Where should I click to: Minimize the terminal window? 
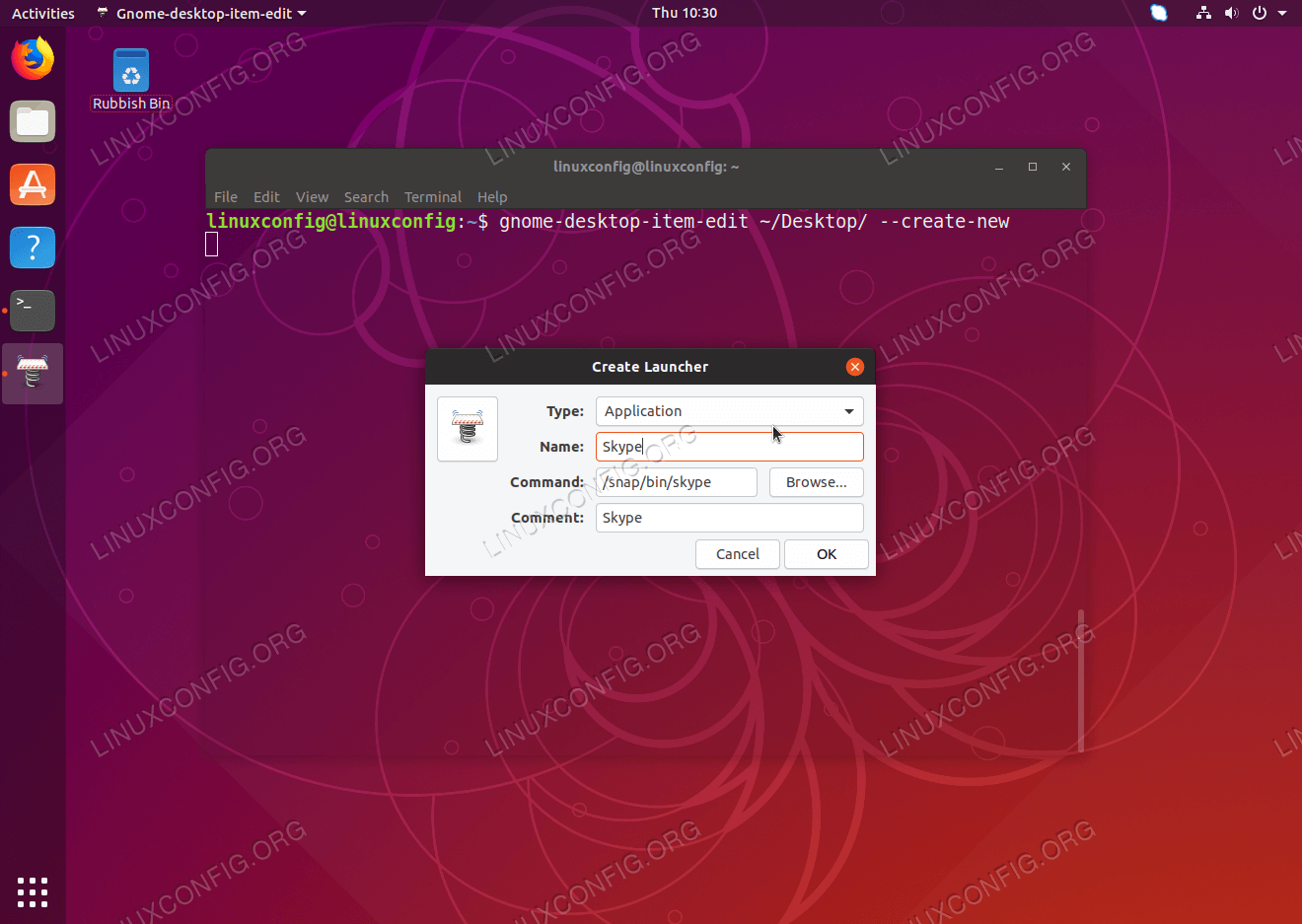coord(999,168)
